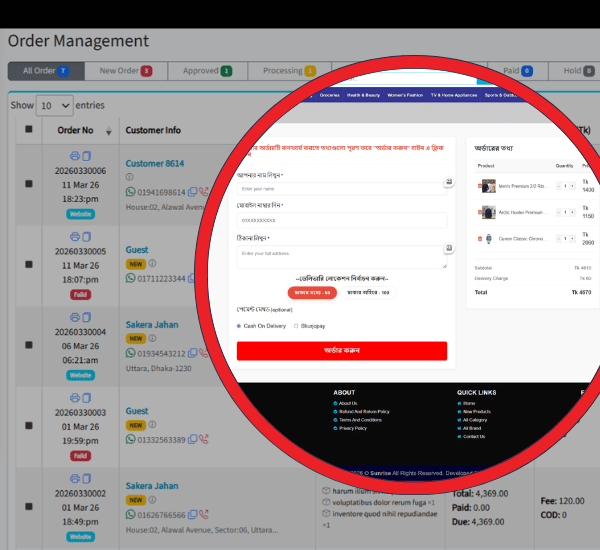Click the red order submit button
The image size is (600, 550).
[342, 351]
